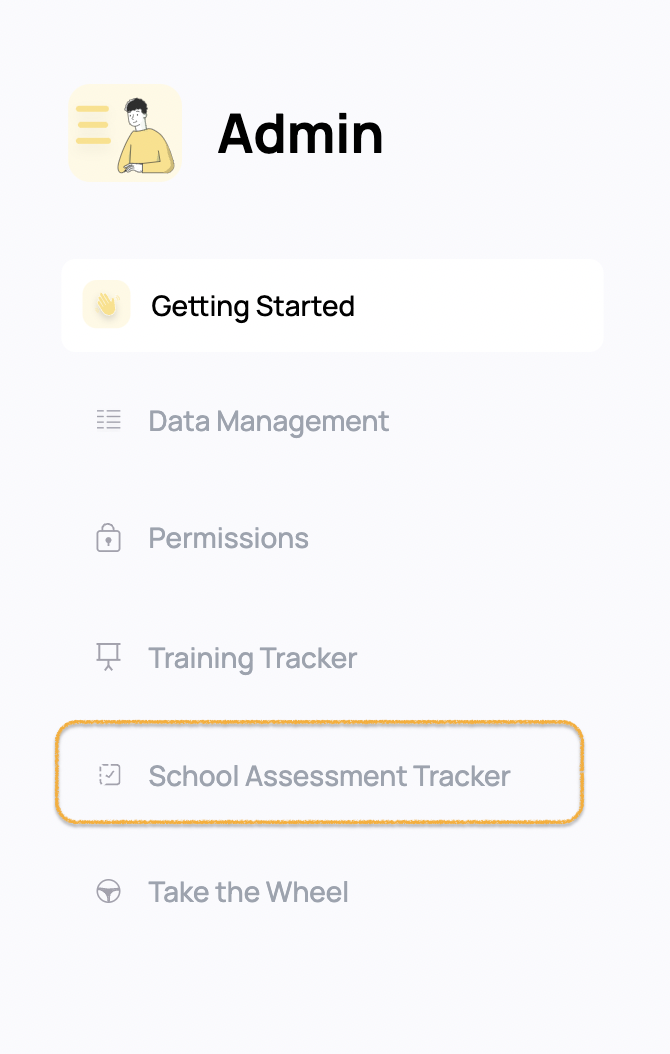Go to the Data Management section

click(268, 422)
